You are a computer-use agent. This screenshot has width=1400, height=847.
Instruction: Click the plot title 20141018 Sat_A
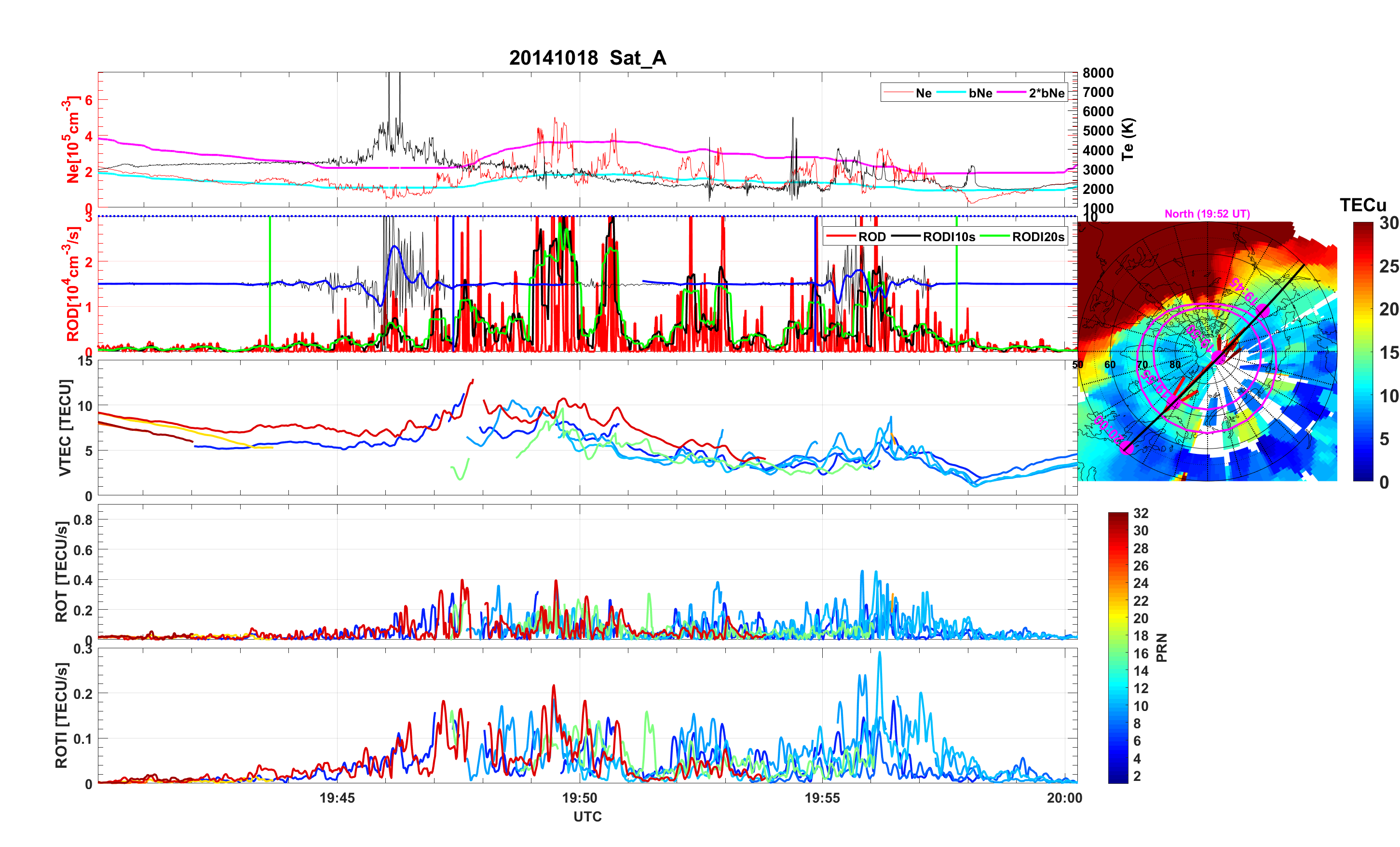tap(587, 58)
